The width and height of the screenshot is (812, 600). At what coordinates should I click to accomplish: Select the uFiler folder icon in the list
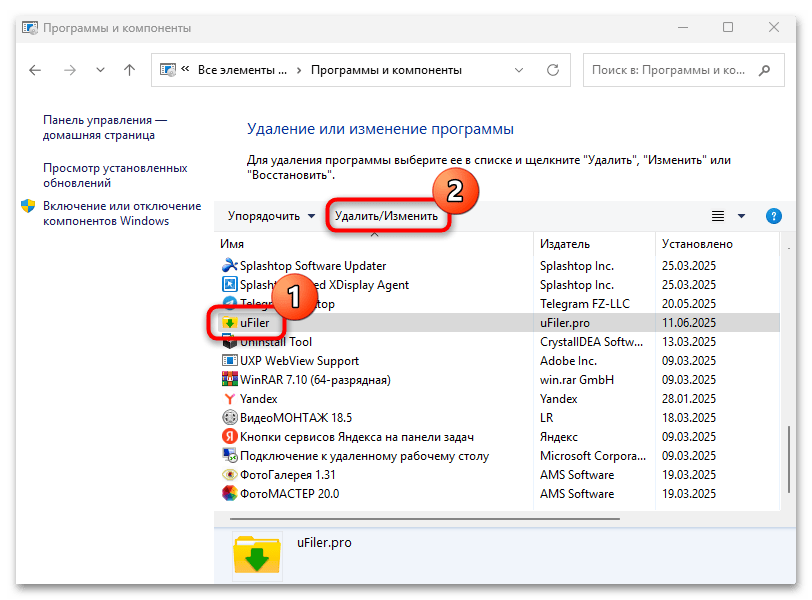(229, 323)
